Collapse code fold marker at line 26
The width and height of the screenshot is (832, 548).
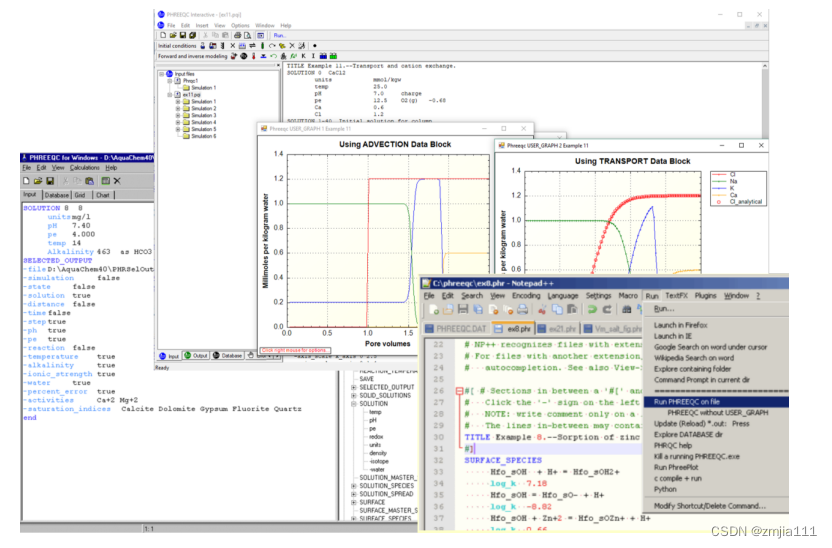457,392
